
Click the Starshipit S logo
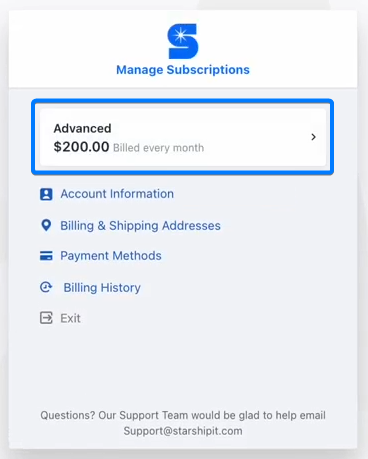click(x=183, y=41)
